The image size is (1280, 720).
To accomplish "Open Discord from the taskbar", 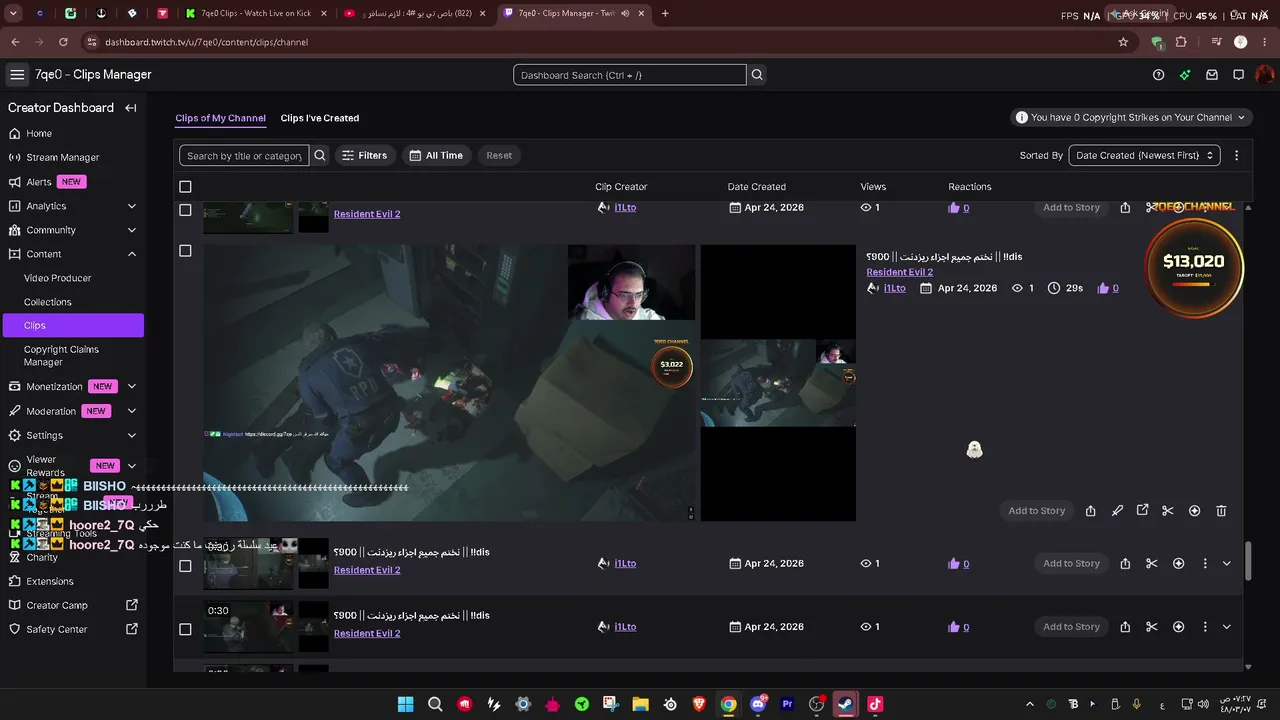I will coord(758,704).
